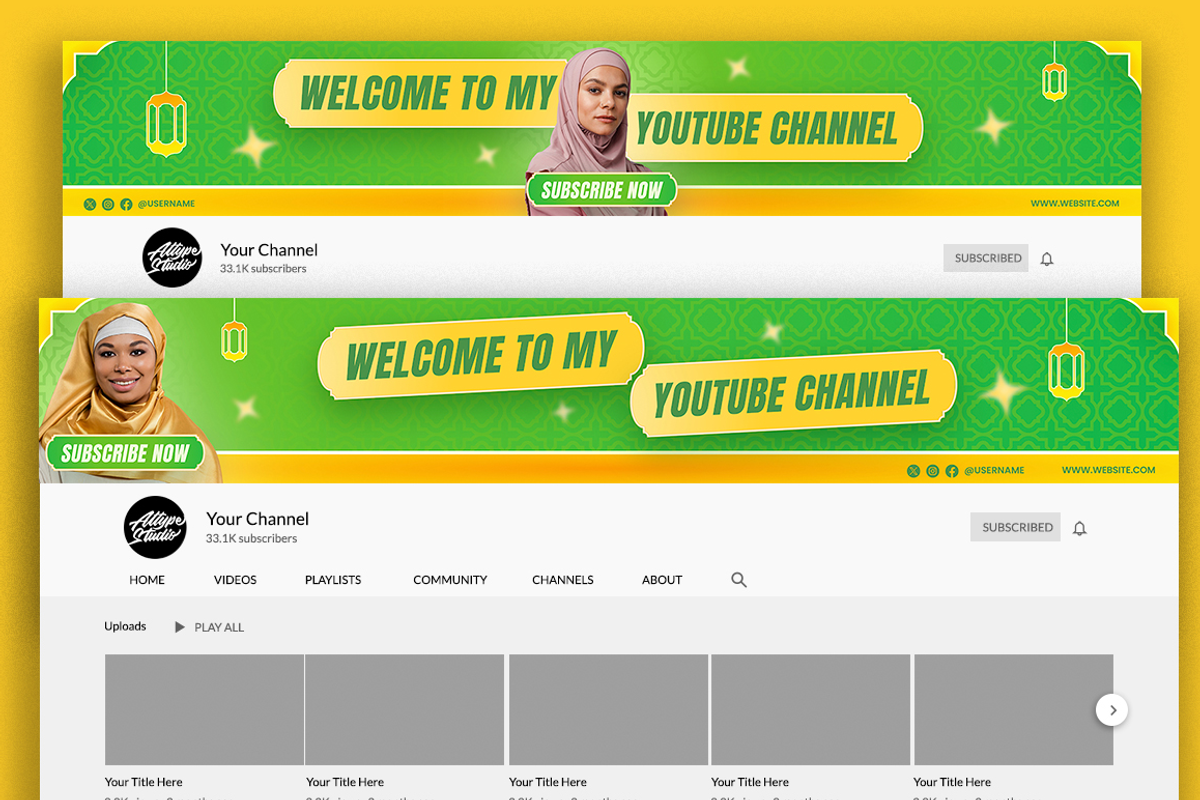Open the ABOUT tab

(662, 580)
